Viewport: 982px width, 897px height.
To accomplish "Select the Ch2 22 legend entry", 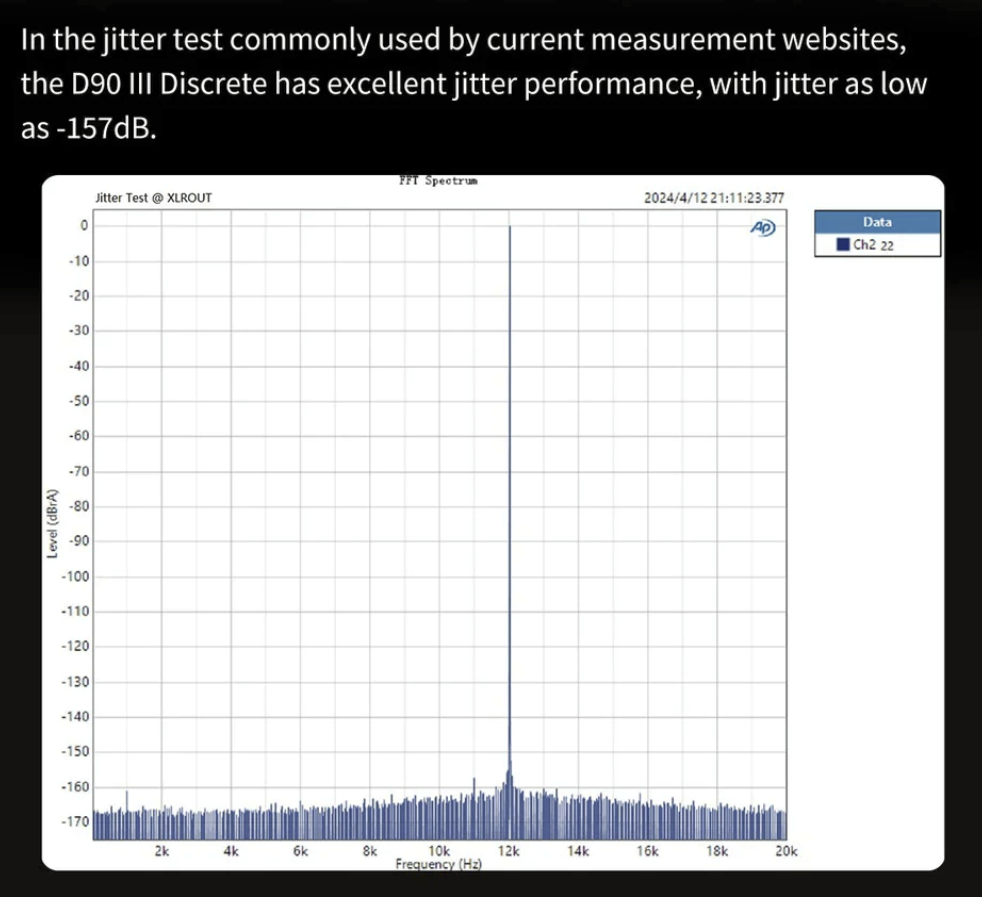I will [877, 245].
